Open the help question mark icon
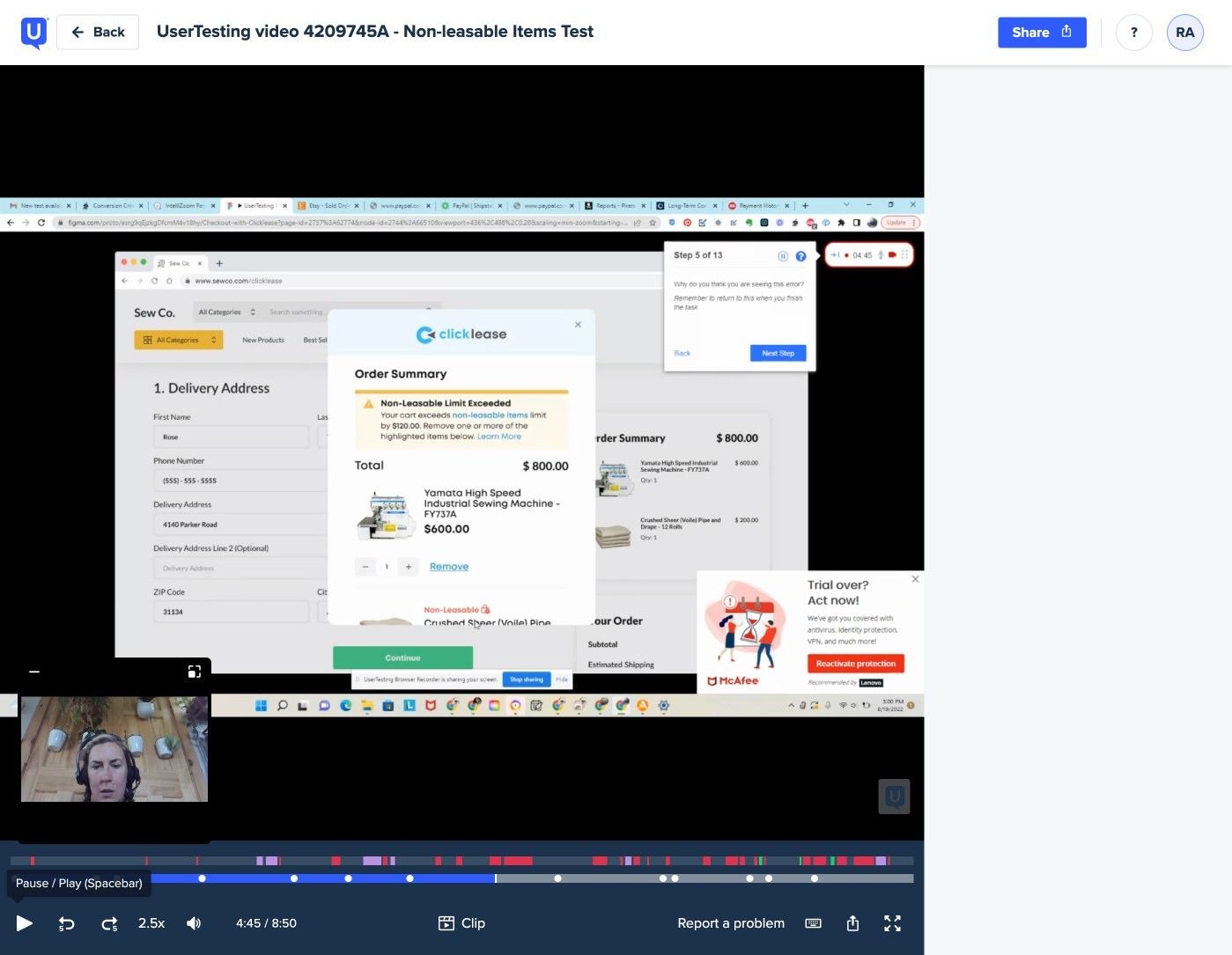The width and height of the screenshot is (1232, 955). 1133,33
